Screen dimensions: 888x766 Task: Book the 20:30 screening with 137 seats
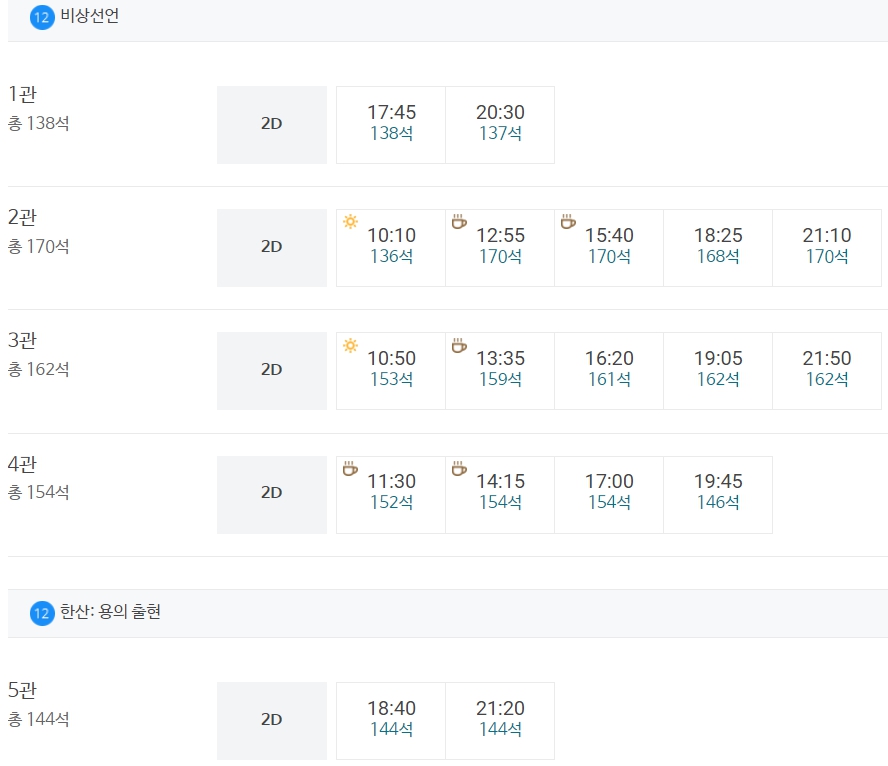(x=500, y=124)
